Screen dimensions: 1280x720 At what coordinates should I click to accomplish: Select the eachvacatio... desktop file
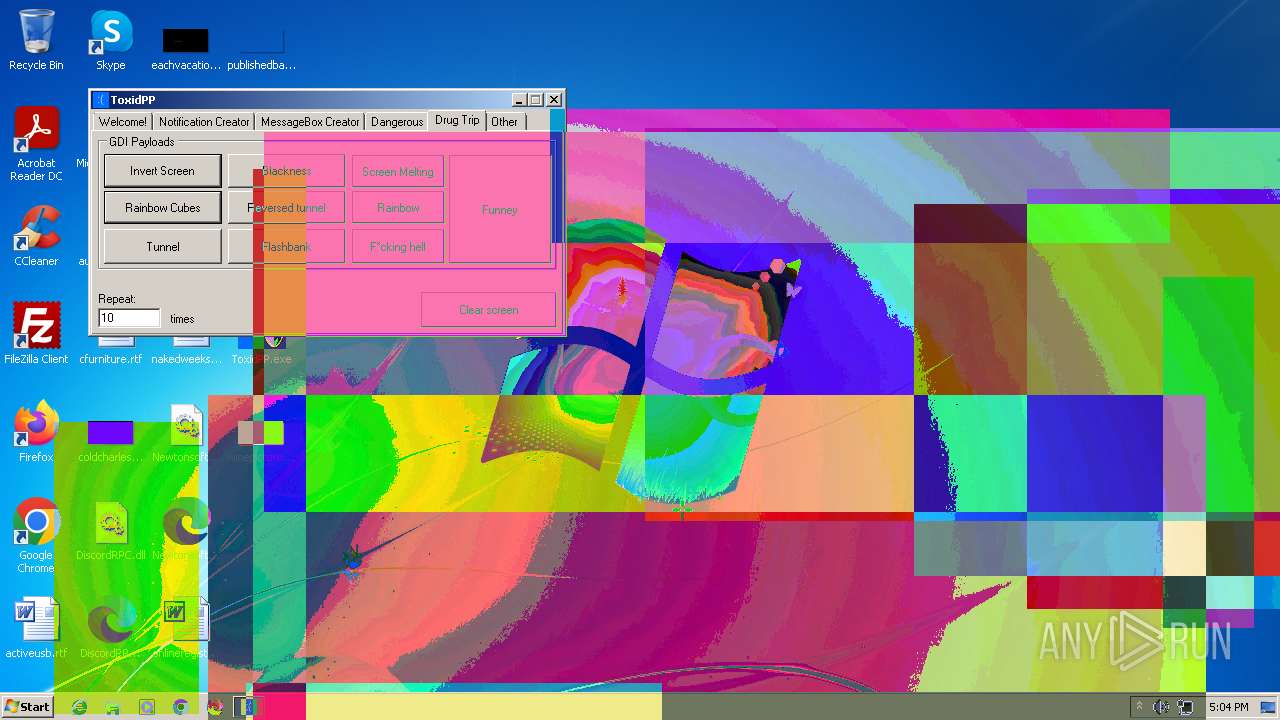coord(186,48)
